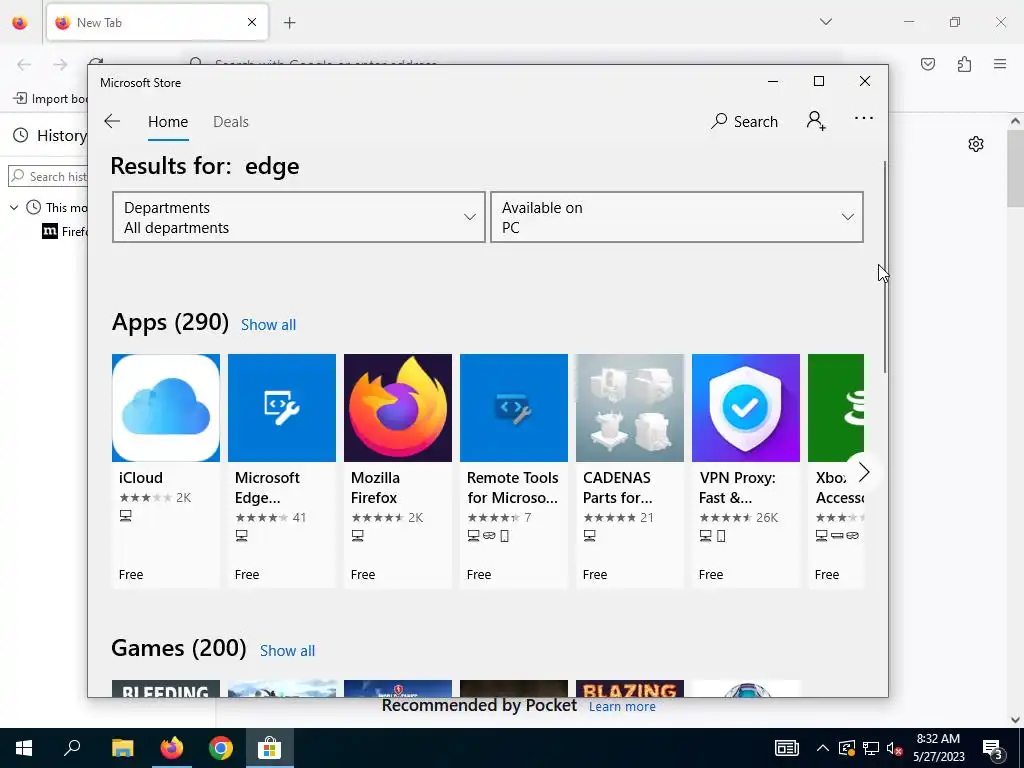
Task: Click Microsoft Store taskbar icon
Action: point(270,748)
